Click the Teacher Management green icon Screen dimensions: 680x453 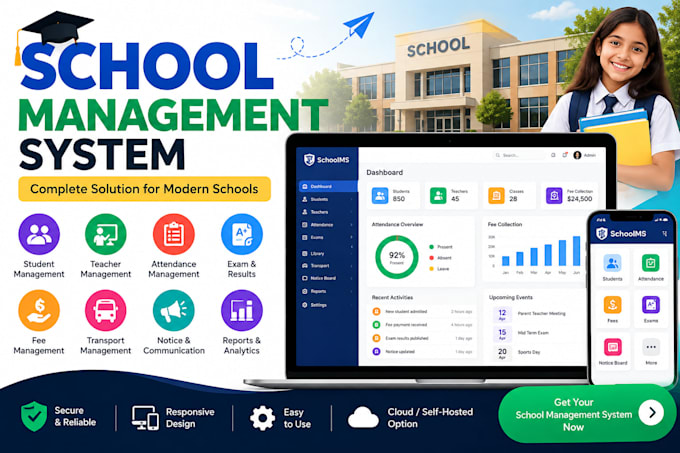tap(105, 234)
